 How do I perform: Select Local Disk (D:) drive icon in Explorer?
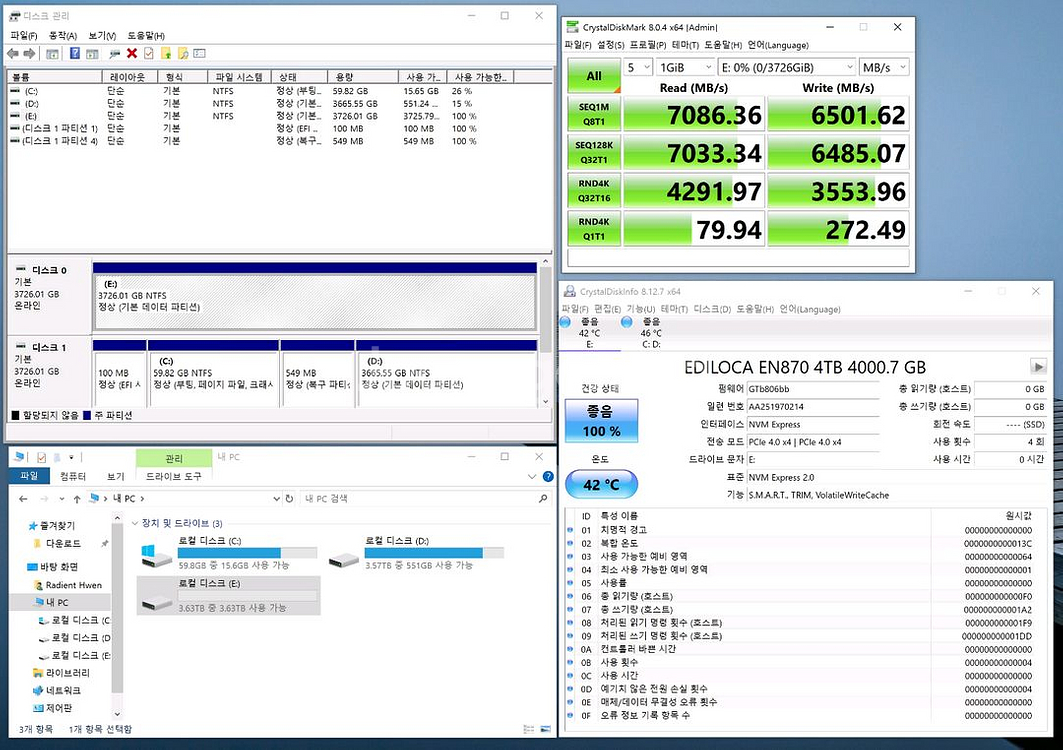point(343,559)
